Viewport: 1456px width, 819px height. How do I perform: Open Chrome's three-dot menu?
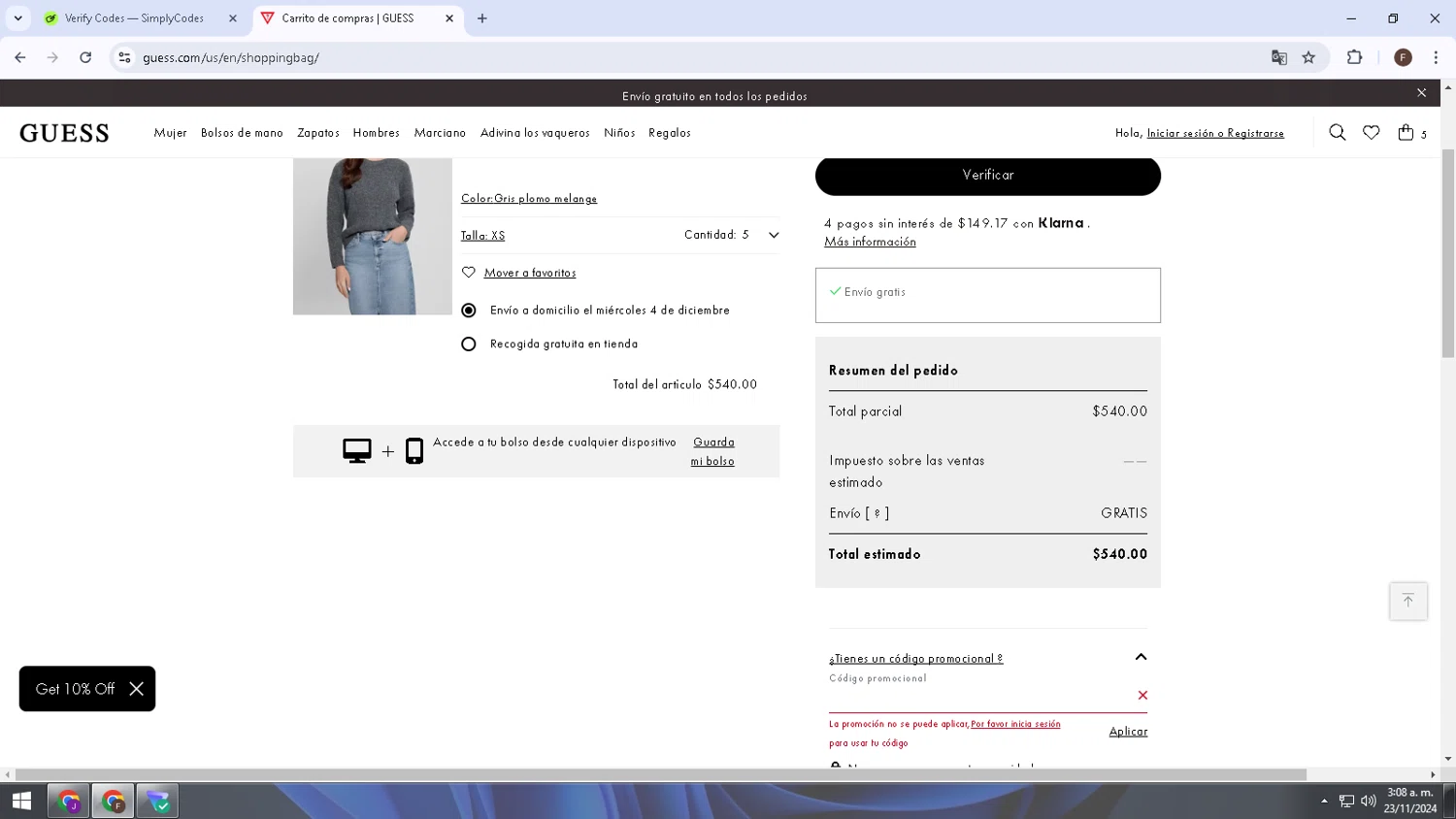tap(1436, 57)
